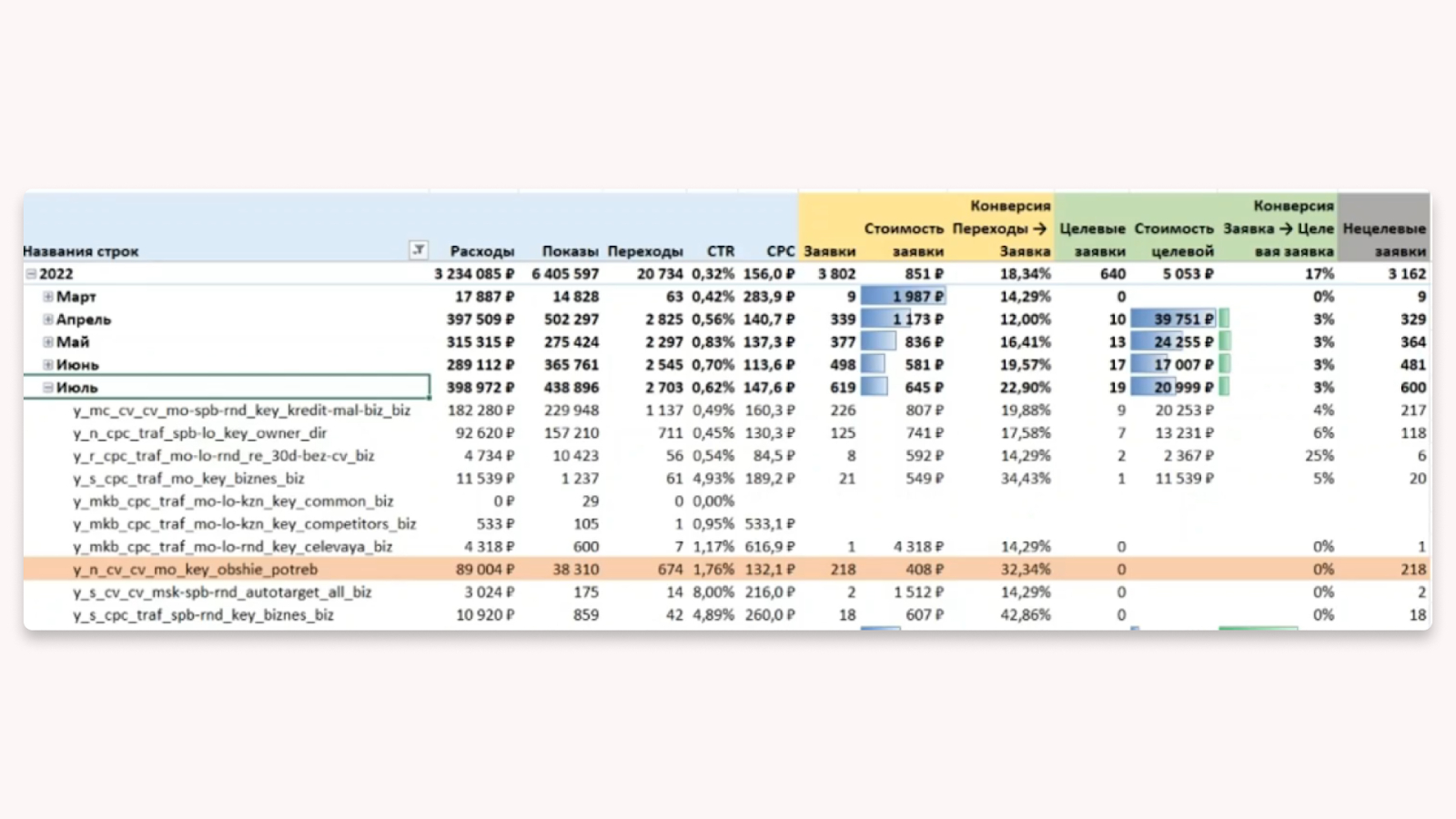1456x819 pixels.
Task: Select row y_s_cv_cv_msk-spb-rnd_autotarget_all_biz
Action: tap(727, 592)
